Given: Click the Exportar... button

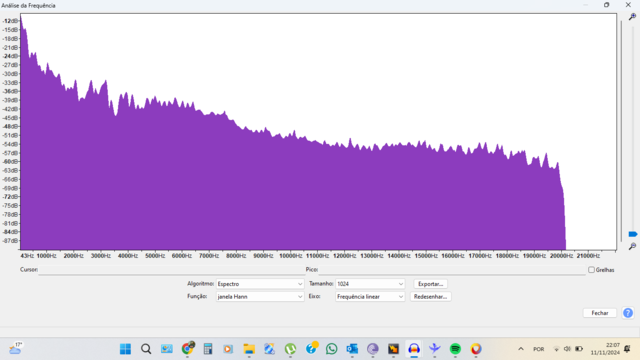Looking at the screenshot, I should click(x=430, y=284).
